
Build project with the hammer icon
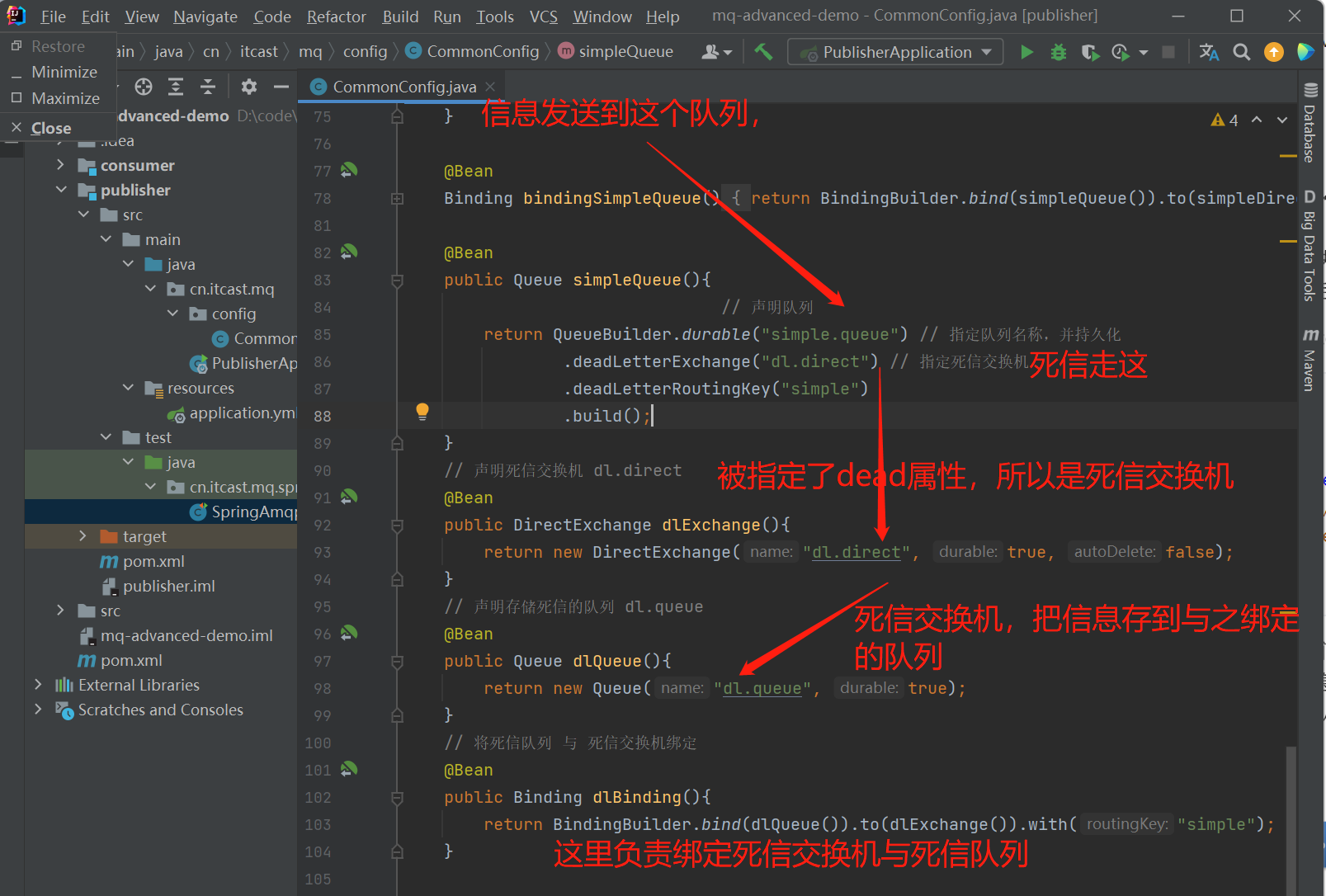pos(763,52)
